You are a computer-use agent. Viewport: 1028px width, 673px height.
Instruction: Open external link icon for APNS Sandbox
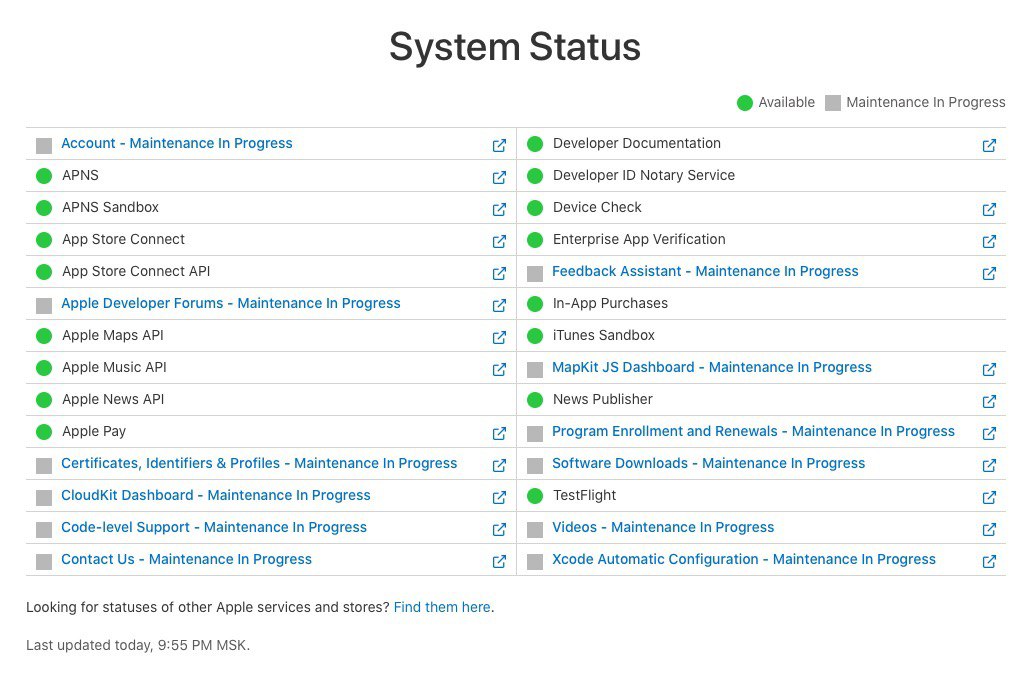point(499,210)
